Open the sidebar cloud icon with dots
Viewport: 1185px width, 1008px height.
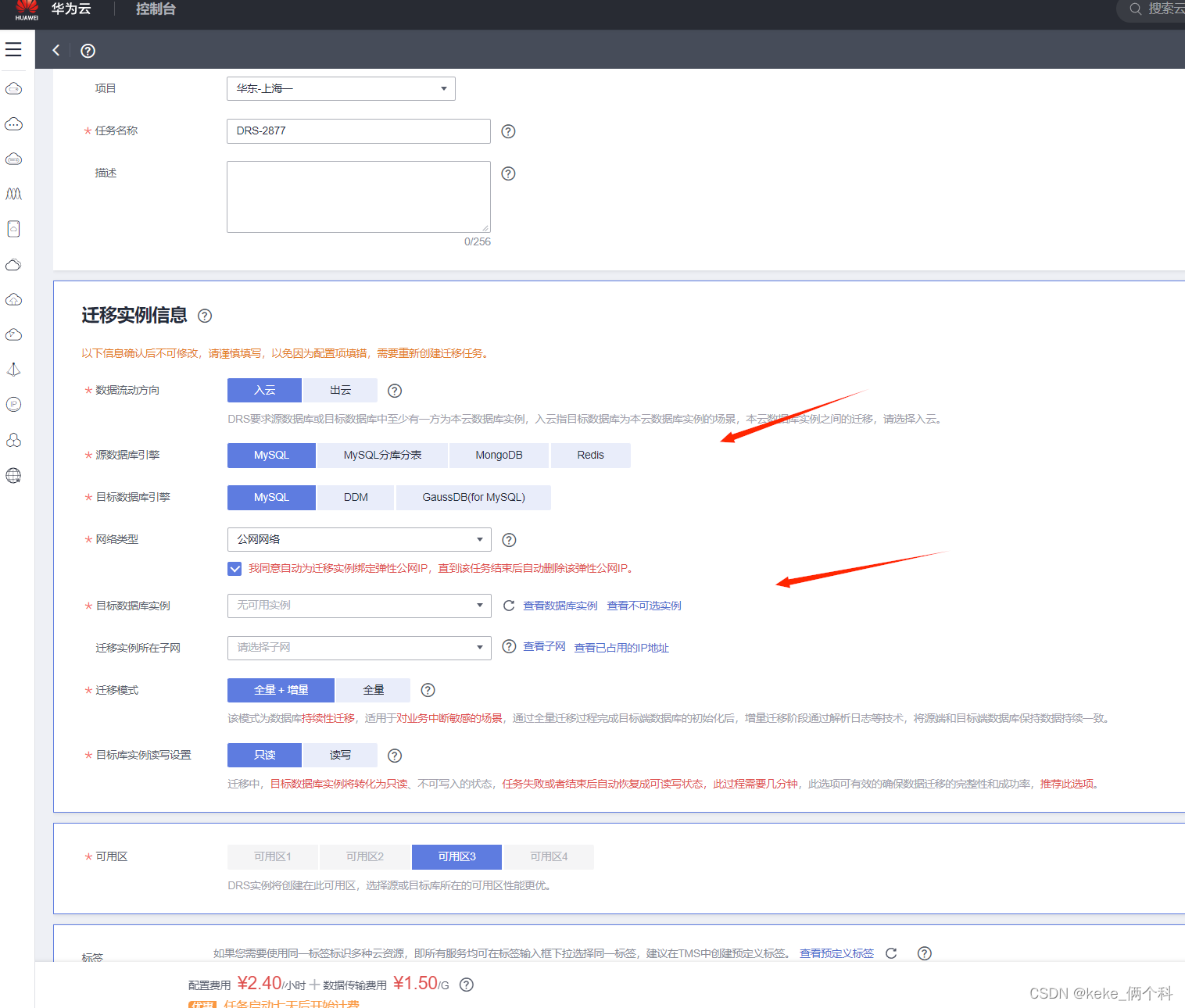tap(13, 123)
